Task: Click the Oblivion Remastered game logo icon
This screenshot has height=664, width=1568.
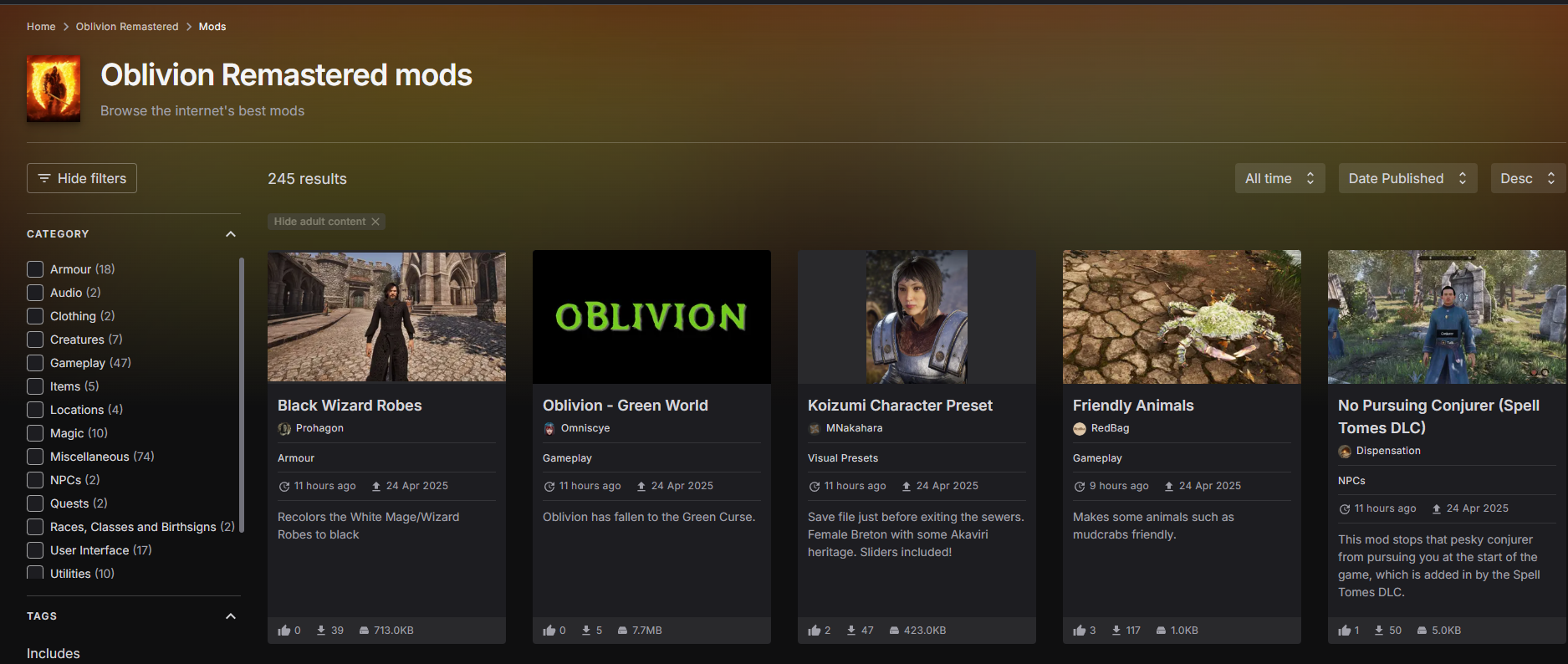Action: 54,89
